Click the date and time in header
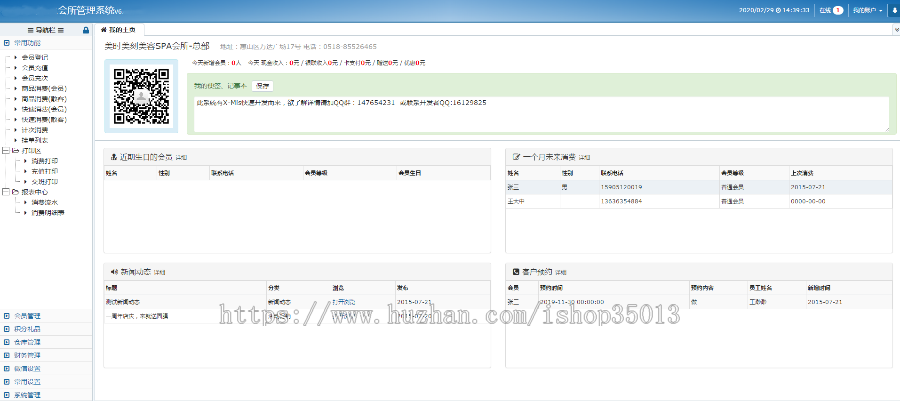Viewport: 900px width, 402px height. coord(774,10)
